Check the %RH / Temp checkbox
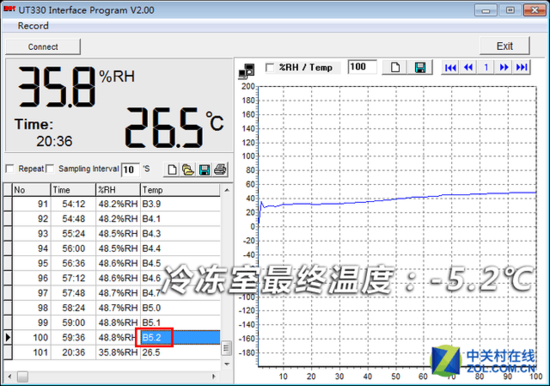 click(x=270, y=67)
